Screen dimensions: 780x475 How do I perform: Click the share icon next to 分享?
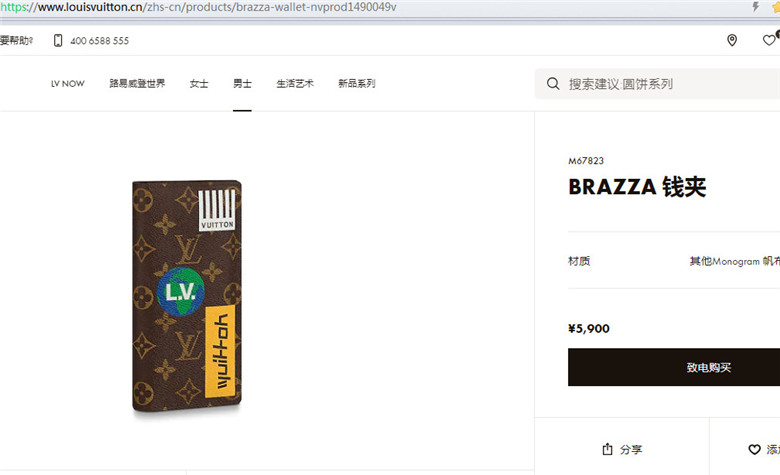click(x=607, y=449)
